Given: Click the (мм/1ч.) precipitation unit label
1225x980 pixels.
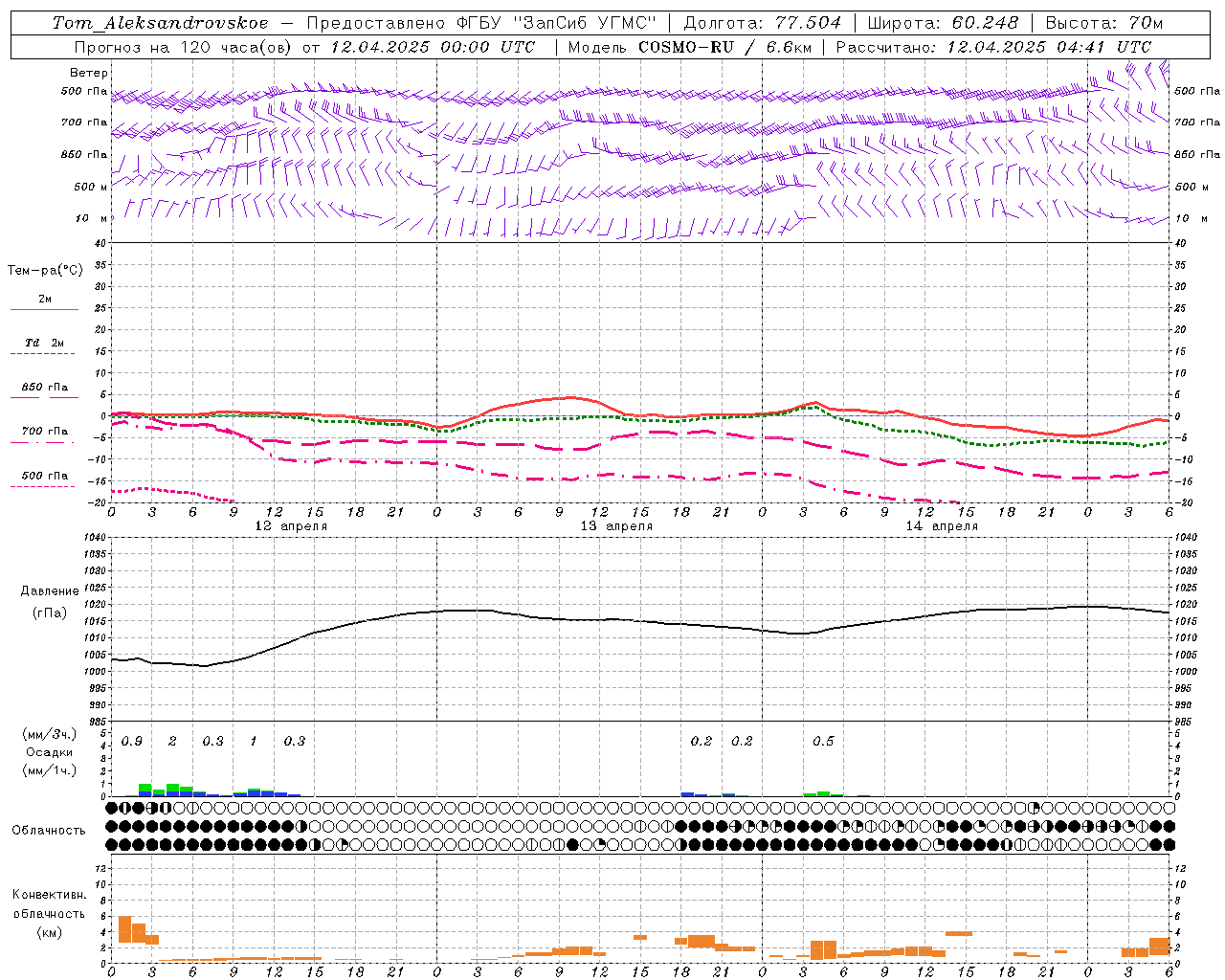Looking at the screenshot, I should coord(50,770).
